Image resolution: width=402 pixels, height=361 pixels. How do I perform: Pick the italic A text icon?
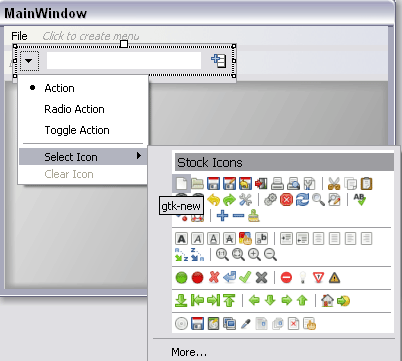(x=197, y=239)
